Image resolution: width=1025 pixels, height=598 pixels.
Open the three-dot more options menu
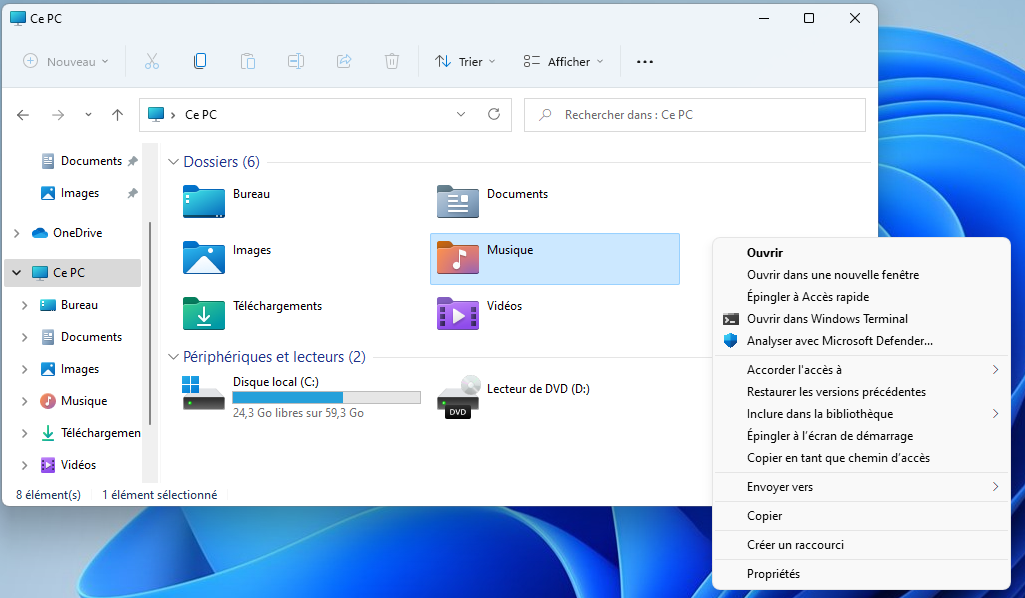(x=645, y=62)
